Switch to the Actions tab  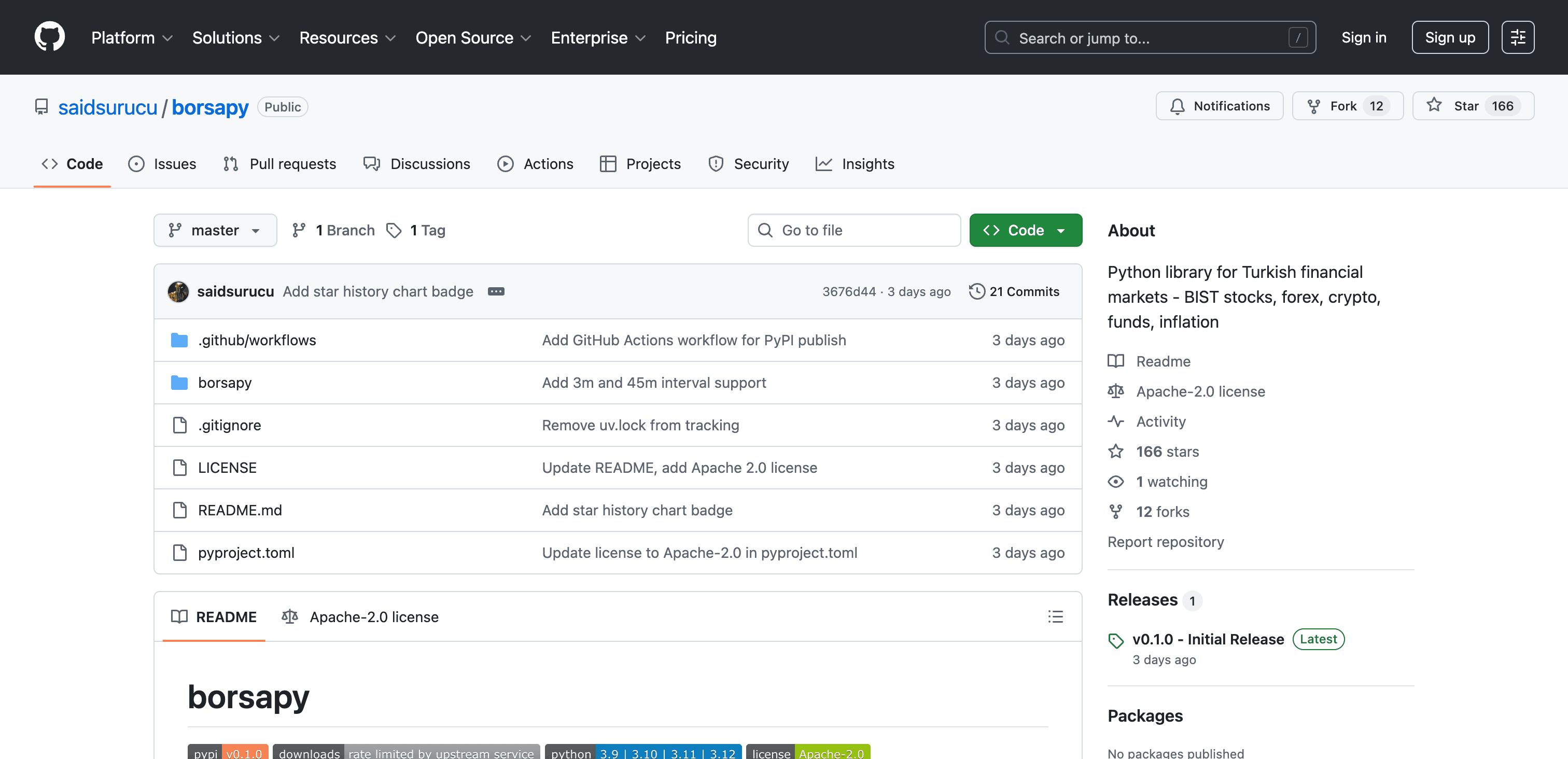point(536,164)
